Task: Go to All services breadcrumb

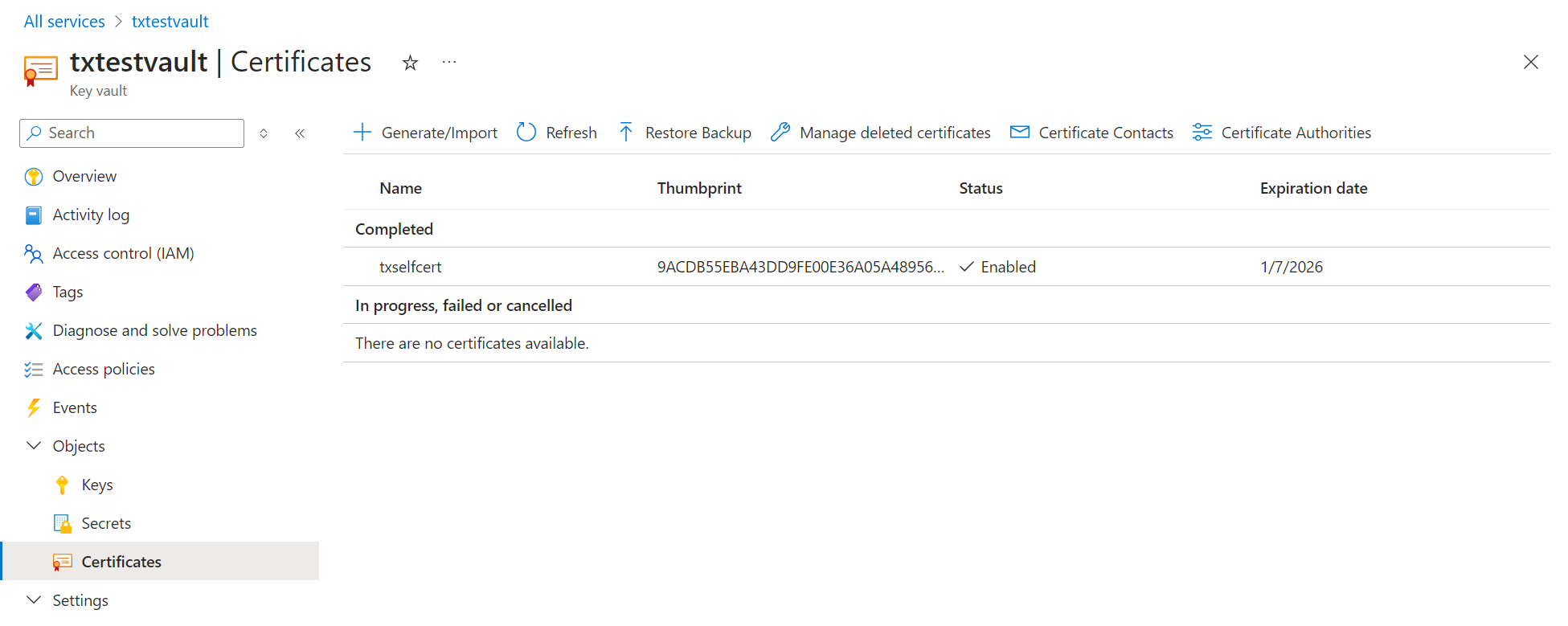Action: pyautogui.click(x=64, y=22)
